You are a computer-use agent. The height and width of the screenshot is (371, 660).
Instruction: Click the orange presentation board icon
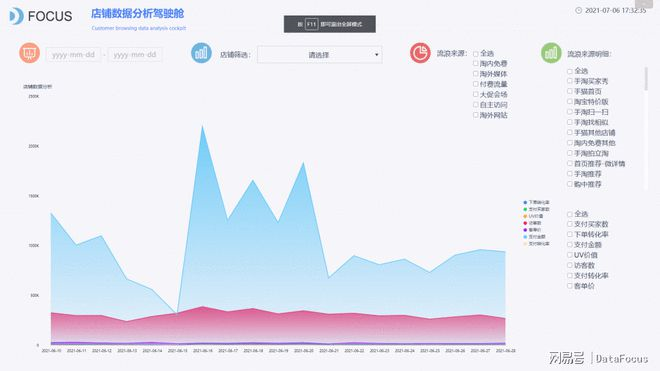click(29, 53)
